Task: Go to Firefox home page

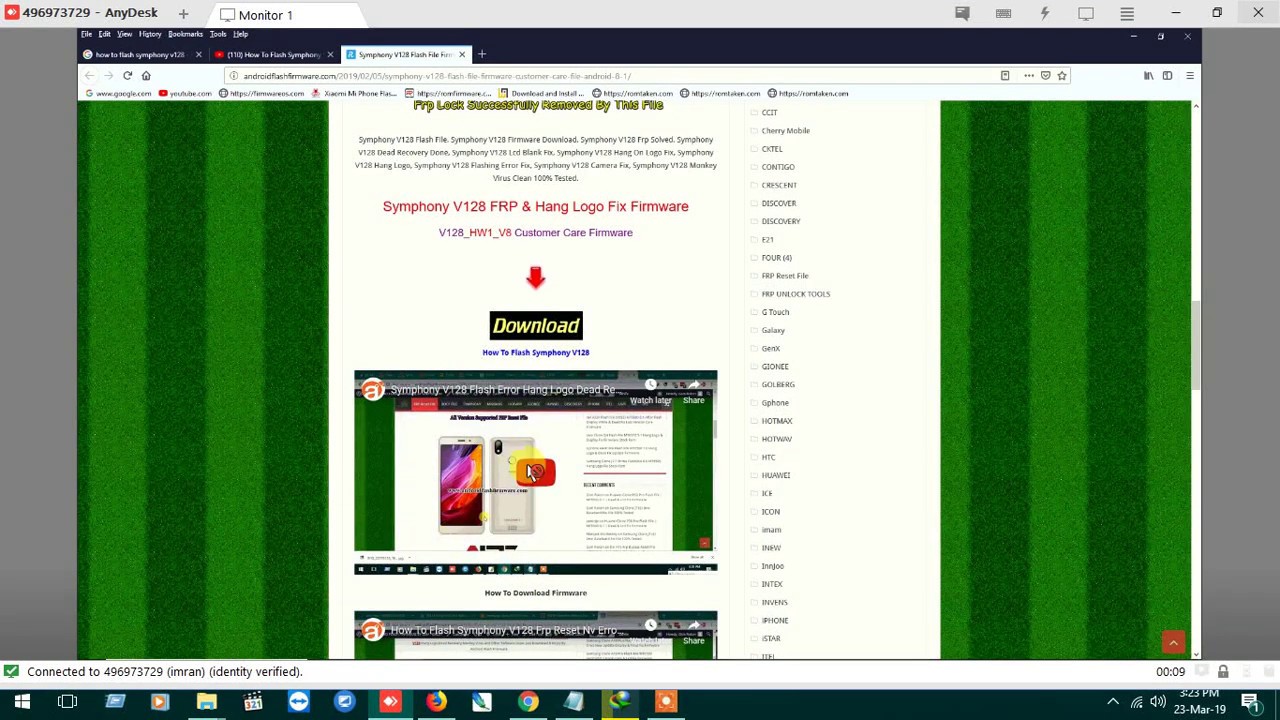Action: [x=146, y=76]
